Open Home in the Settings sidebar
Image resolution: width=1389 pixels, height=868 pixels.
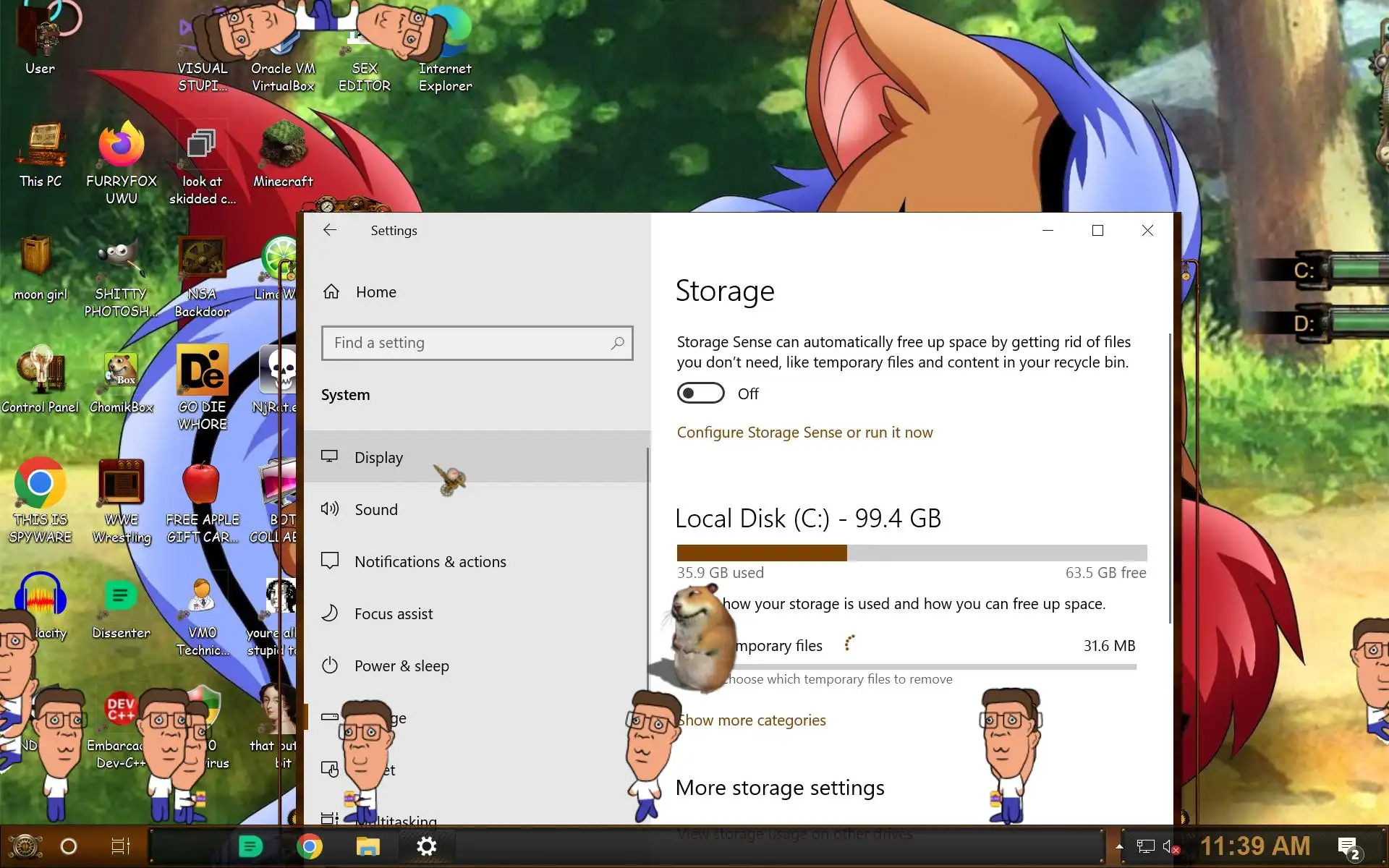pyautogui.click(x=375, y=292)
